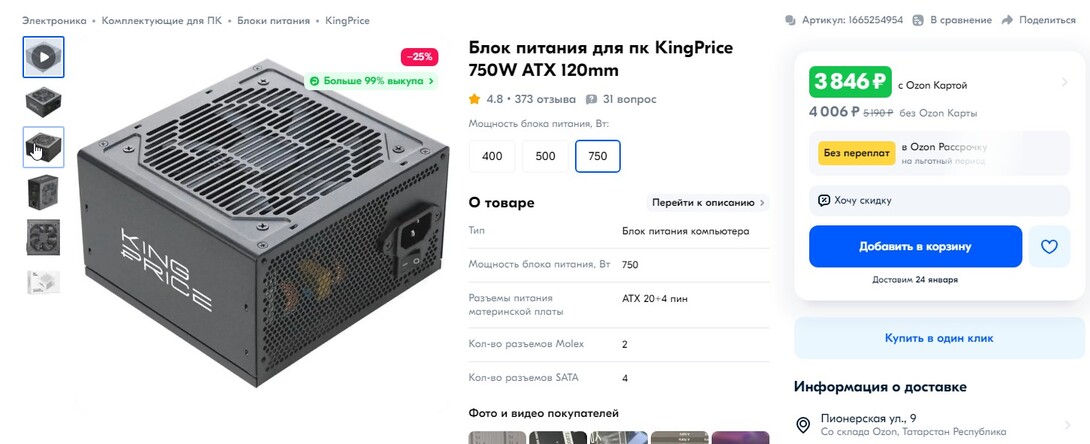Click the Хочу скидку discount icon
The image size is (1090, 444).
824,200
